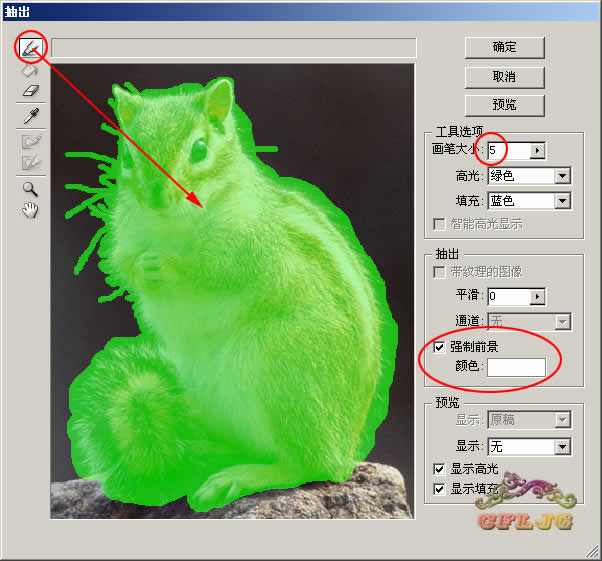Viewport: 602px width, 561px height.
Task: Toggle the 显示填充 checkbox
Action: pos(439,489)
